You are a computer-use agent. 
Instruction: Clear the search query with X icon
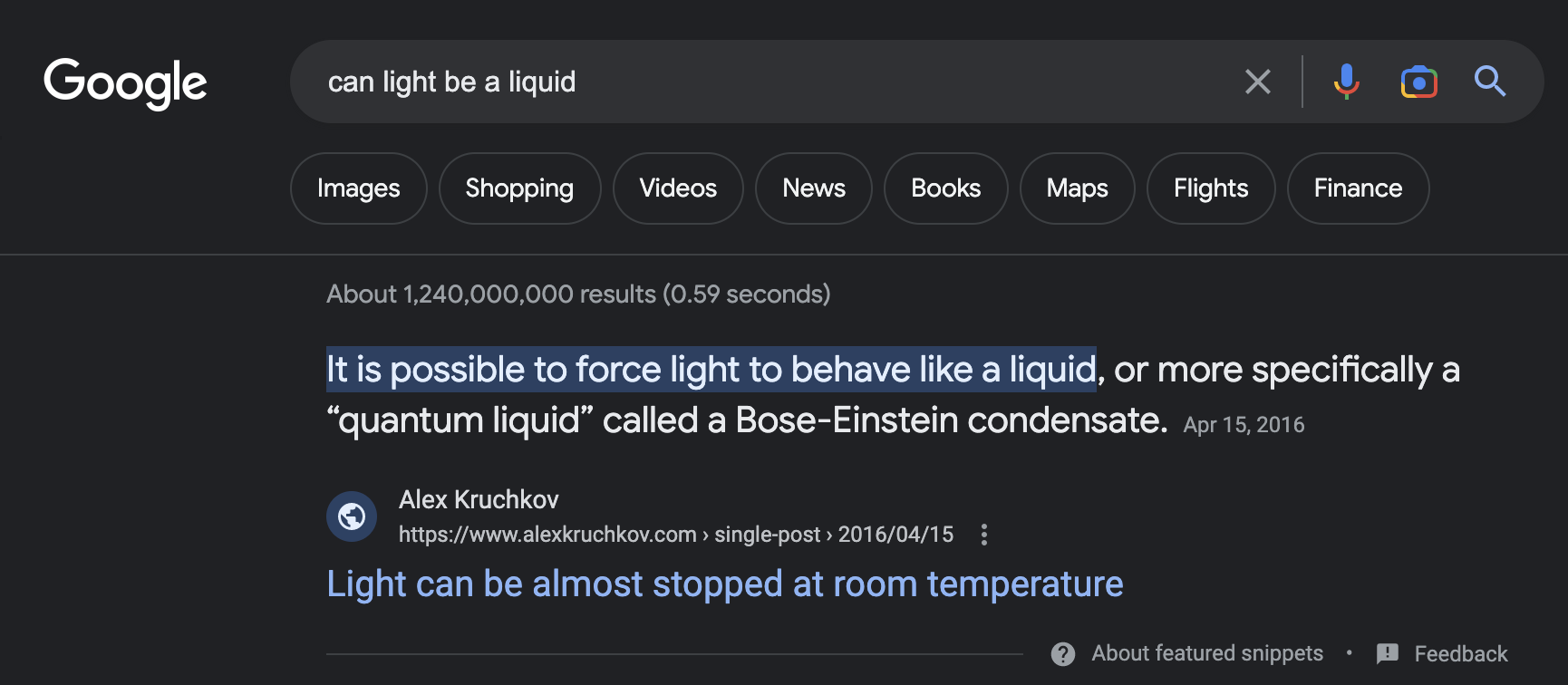(1257, 82)
